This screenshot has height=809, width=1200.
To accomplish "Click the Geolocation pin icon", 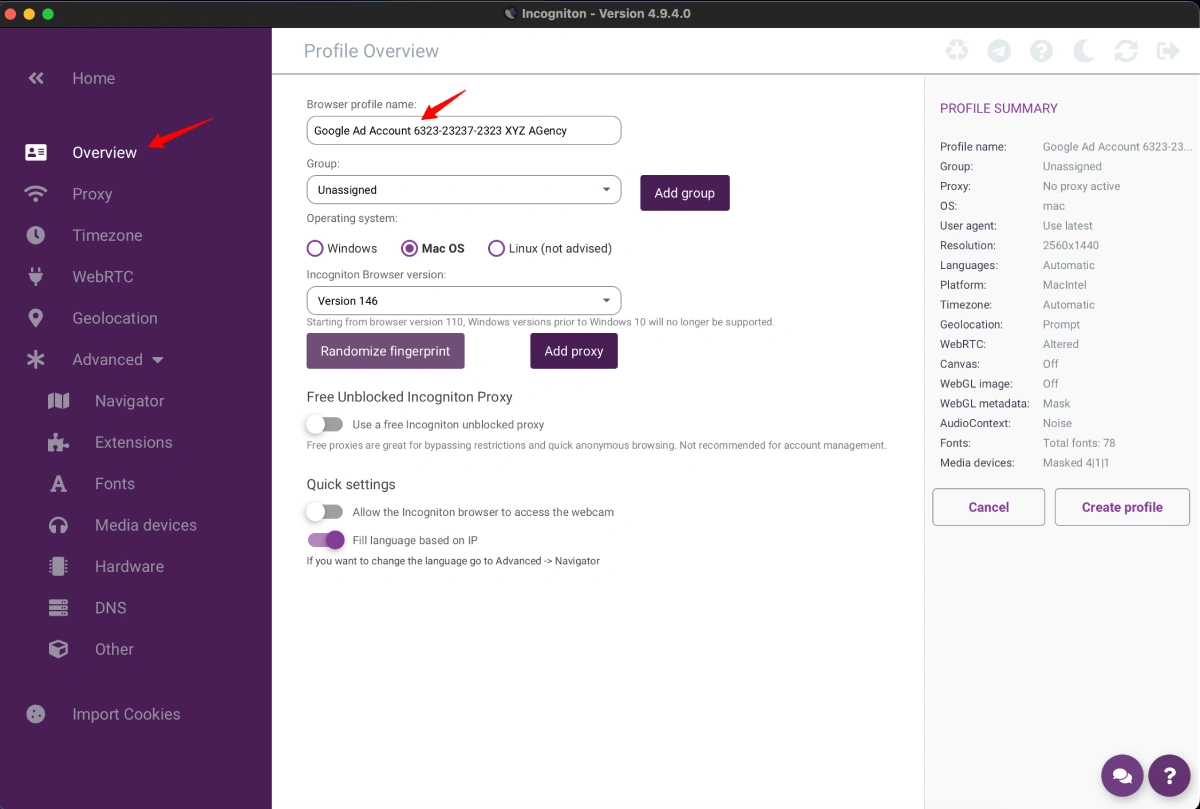I will [36, 318].
